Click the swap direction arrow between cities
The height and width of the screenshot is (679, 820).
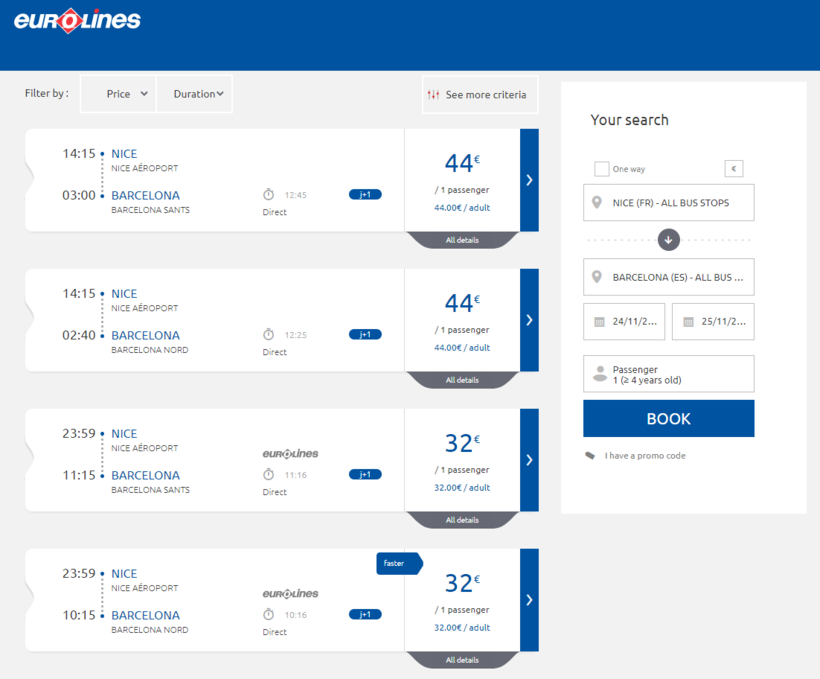click(x=669, y=239)
